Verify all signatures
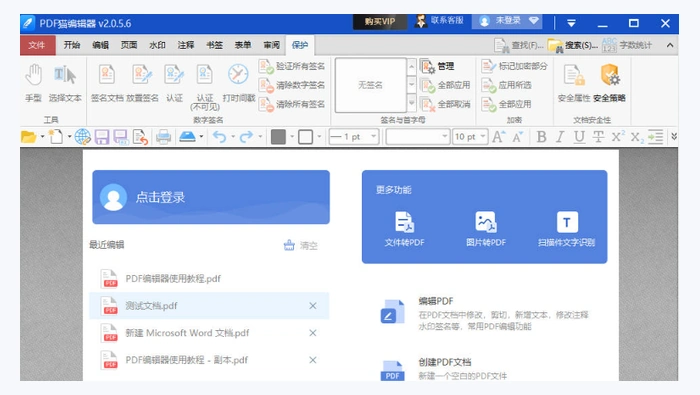The image size is (700, 395). click(x=292, y=66)
